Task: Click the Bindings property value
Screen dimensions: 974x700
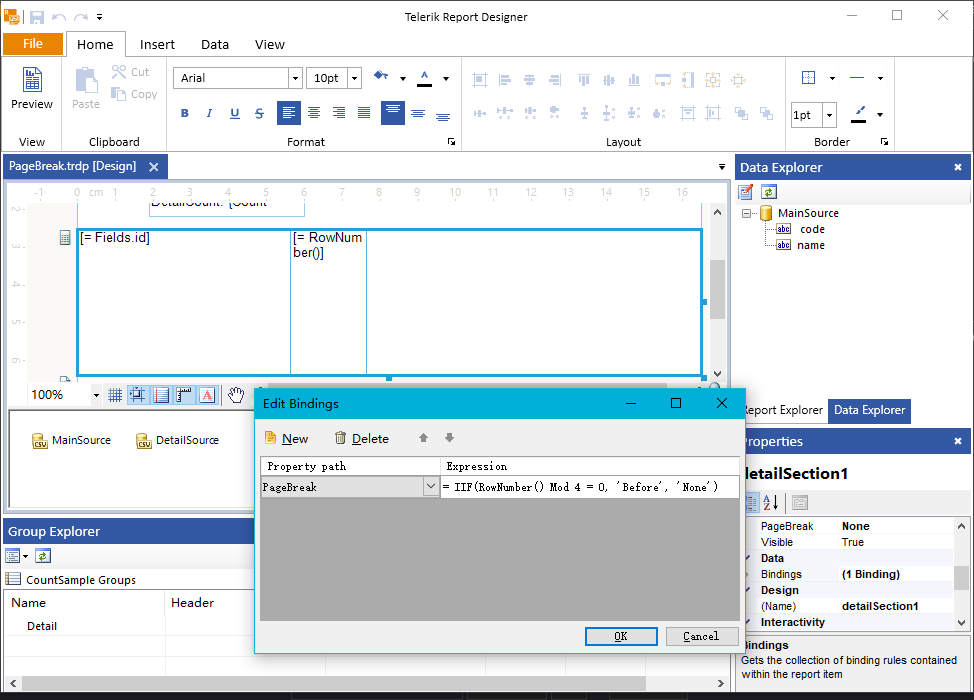Action: (x=894, y=575)
